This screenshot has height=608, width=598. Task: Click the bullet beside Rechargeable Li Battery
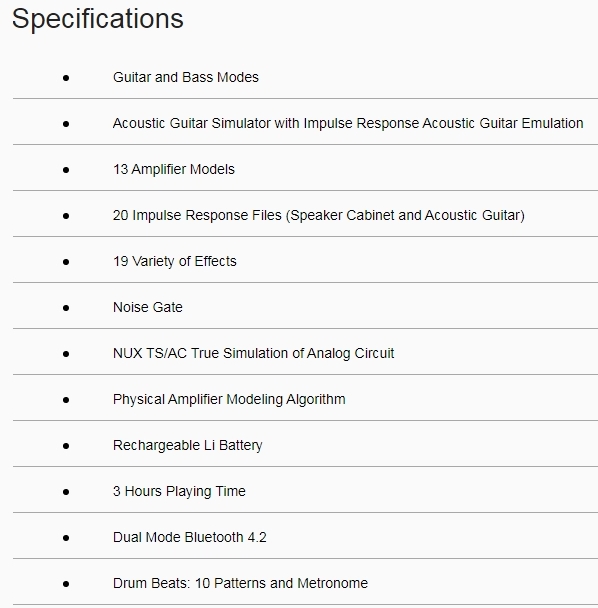click(x=66, y=446)
